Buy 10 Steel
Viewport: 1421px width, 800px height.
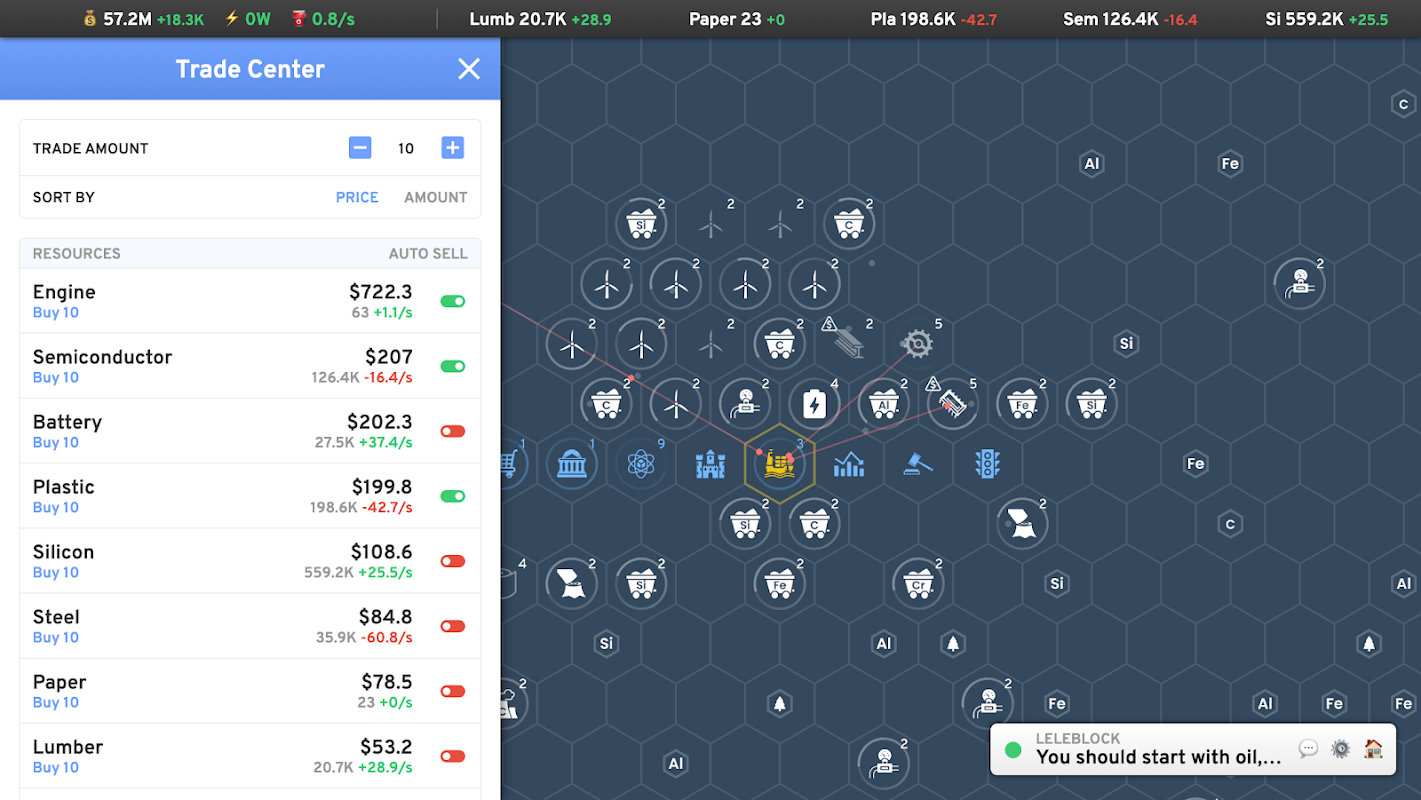tap(56, 638)
